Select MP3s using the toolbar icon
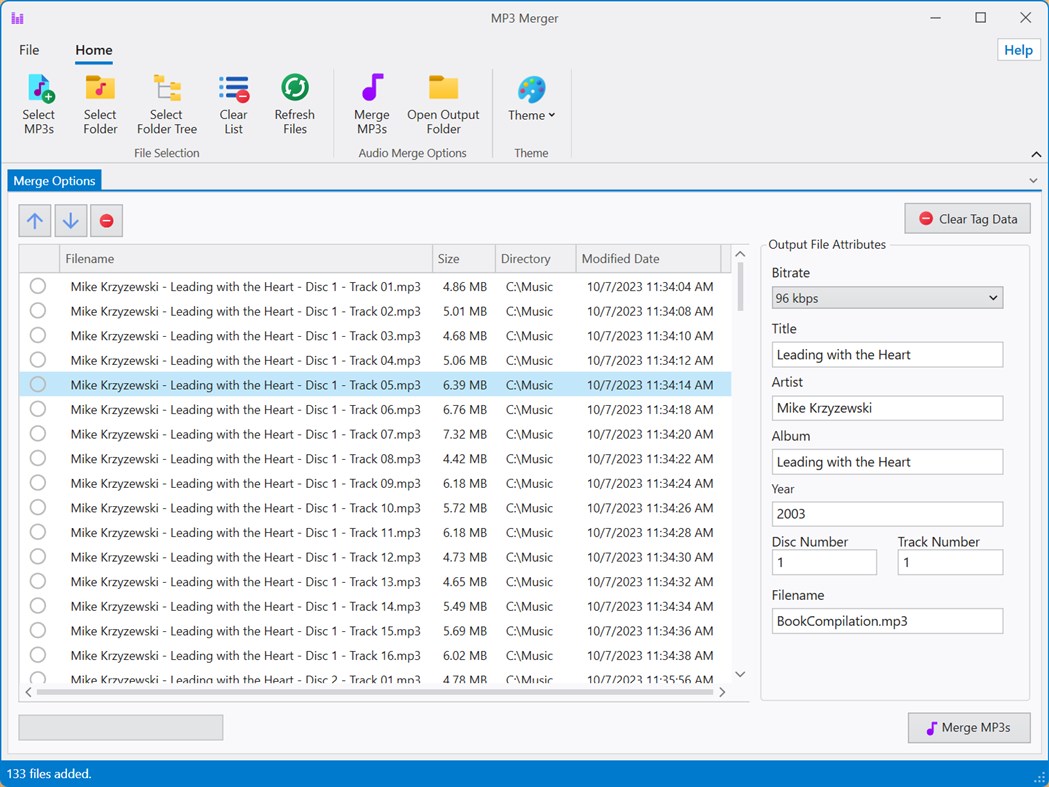Viewport: 1049px width, 787px height. pyautogui.click(x=39, y=103)
